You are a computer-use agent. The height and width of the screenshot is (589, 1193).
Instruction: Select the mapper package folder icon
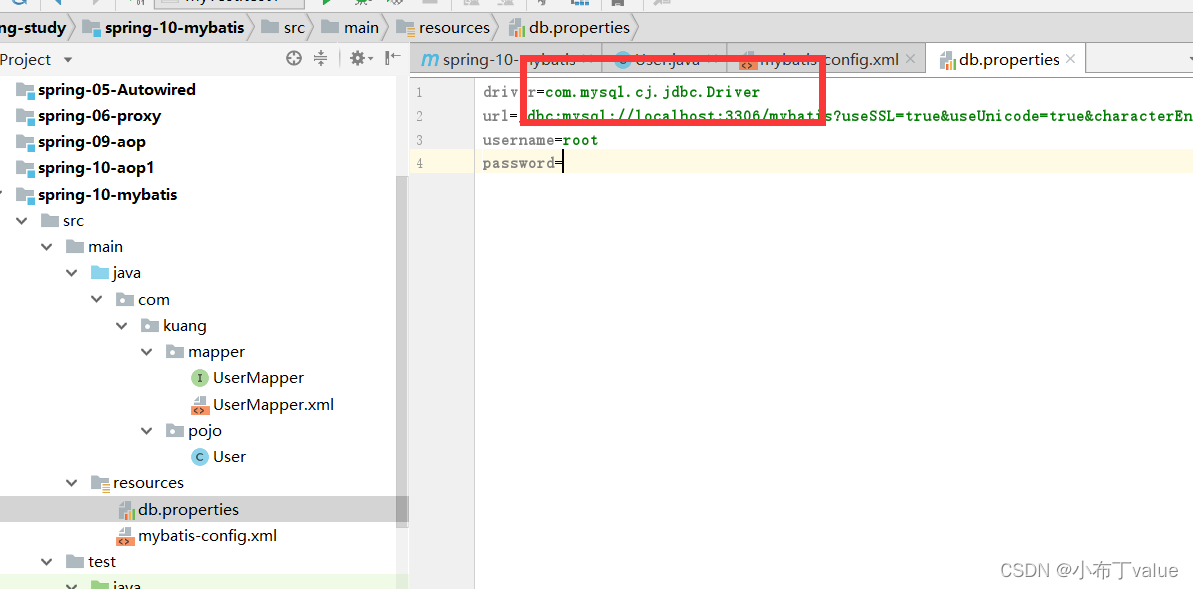tap(175, 352)
